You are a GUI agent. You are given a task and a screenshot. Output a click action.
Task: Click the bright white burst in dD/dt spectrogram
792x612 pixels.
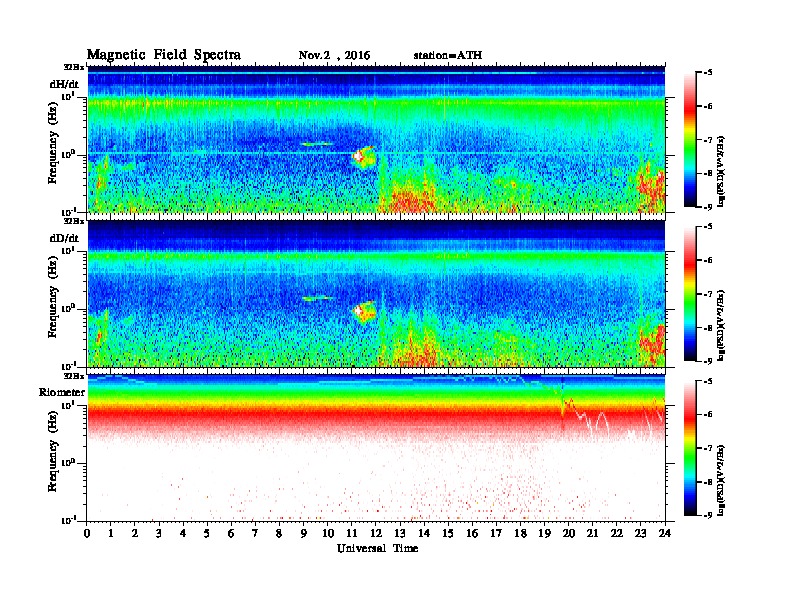click(x=359, y=311)
